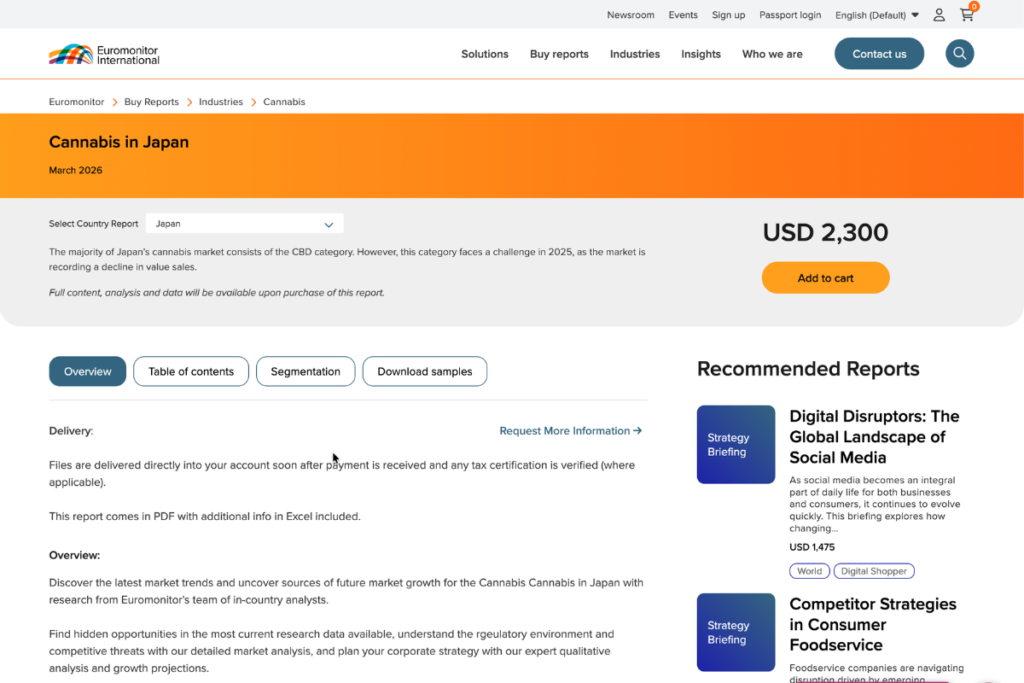1024x683 pixels.
Task: Go to the Events link
Action: tap(682, 15)
